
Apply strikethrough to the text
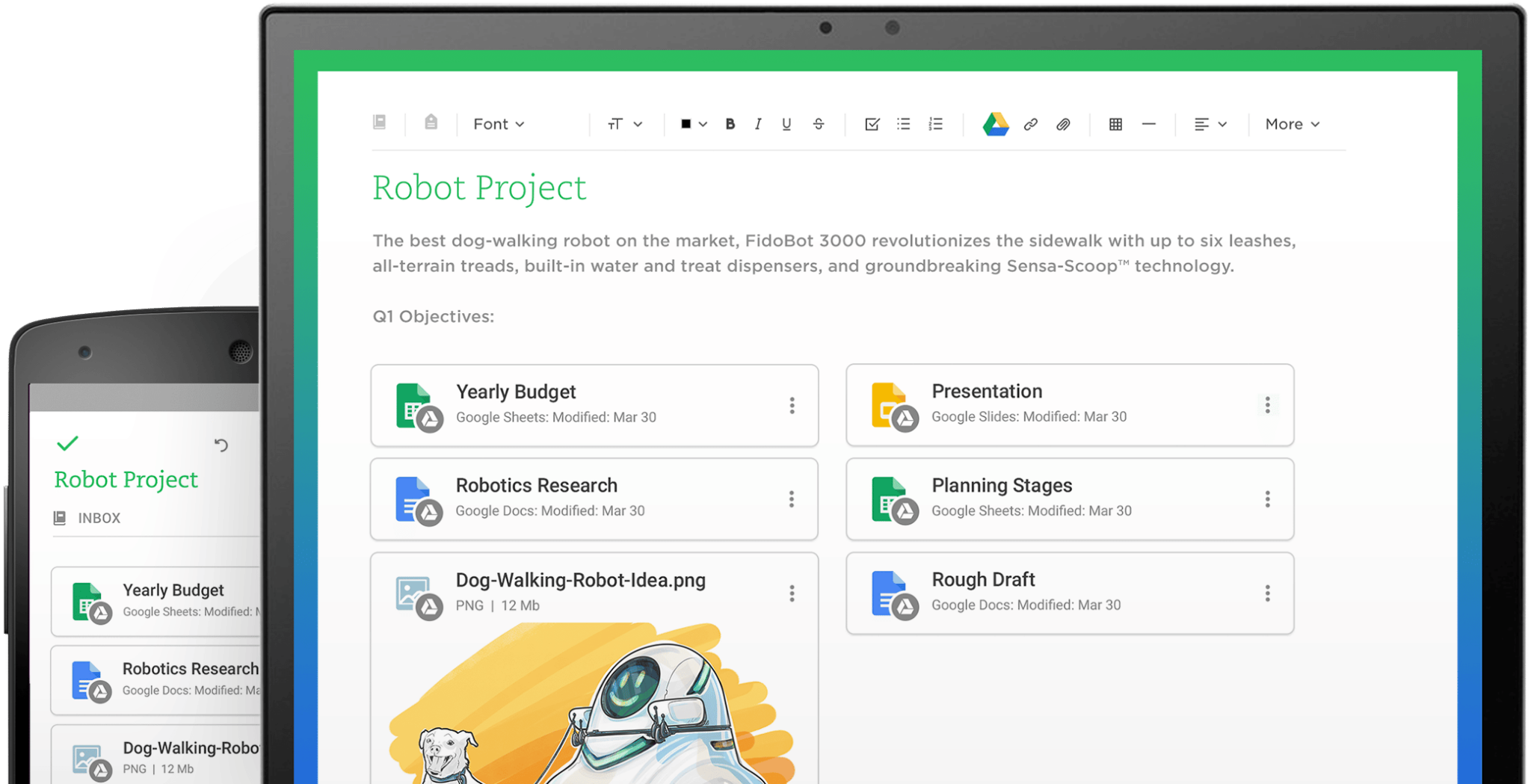click(819, 124)
